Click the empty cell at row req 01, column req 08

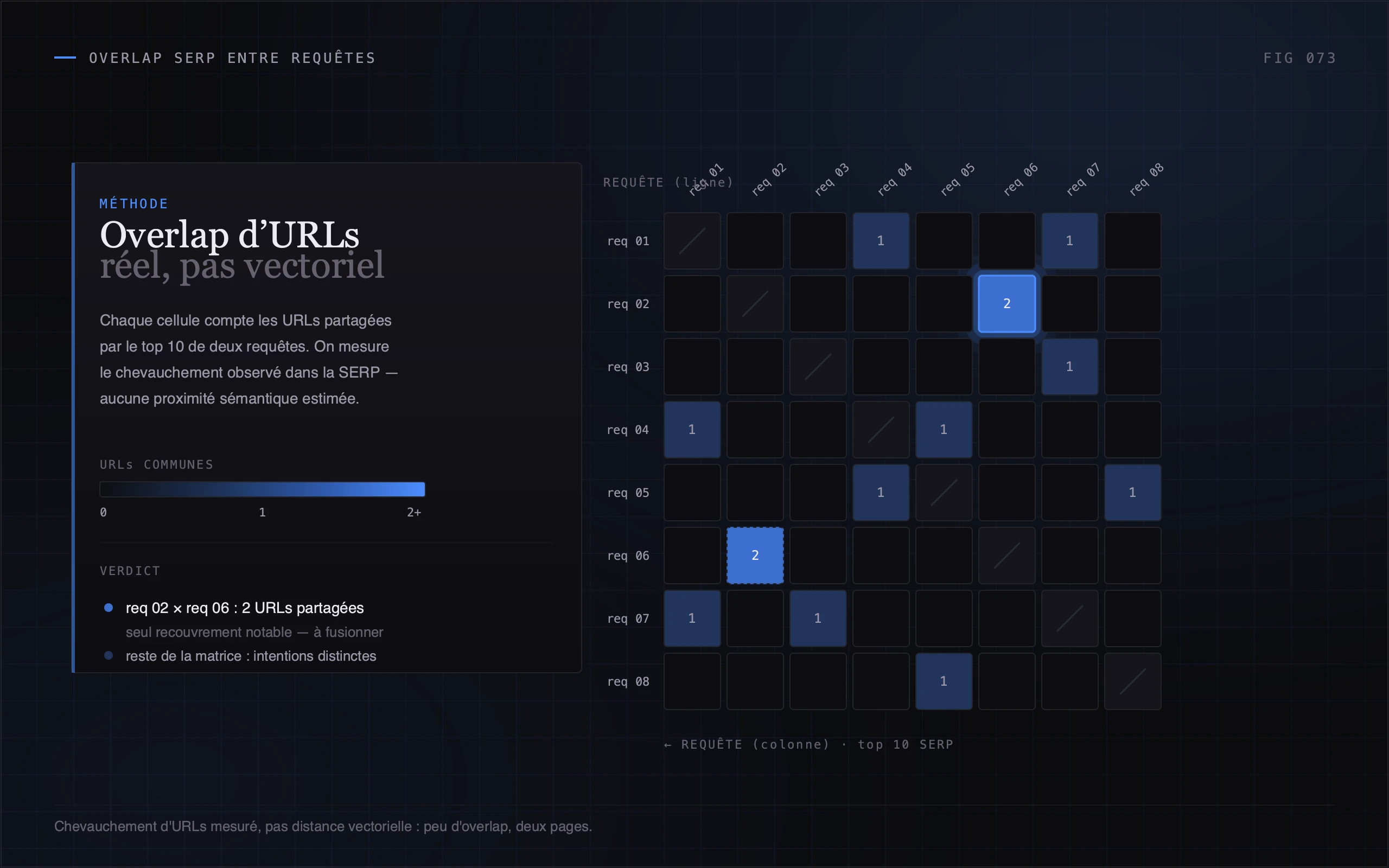point(1132,240)
